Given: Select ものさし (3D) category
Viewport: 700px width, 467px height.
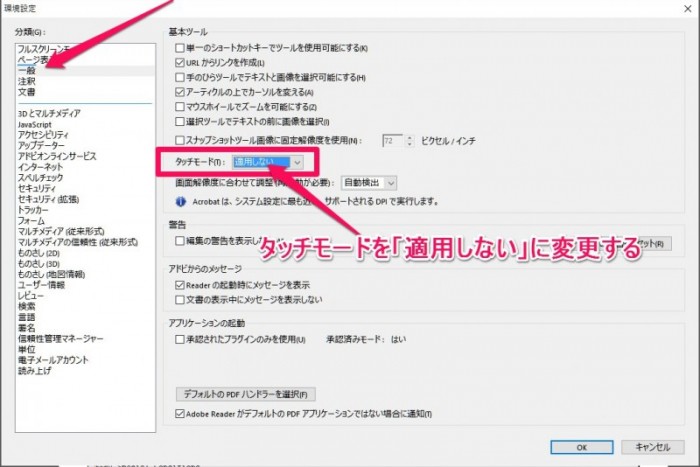Looking at the screenshot, I should tap(39, 263).
